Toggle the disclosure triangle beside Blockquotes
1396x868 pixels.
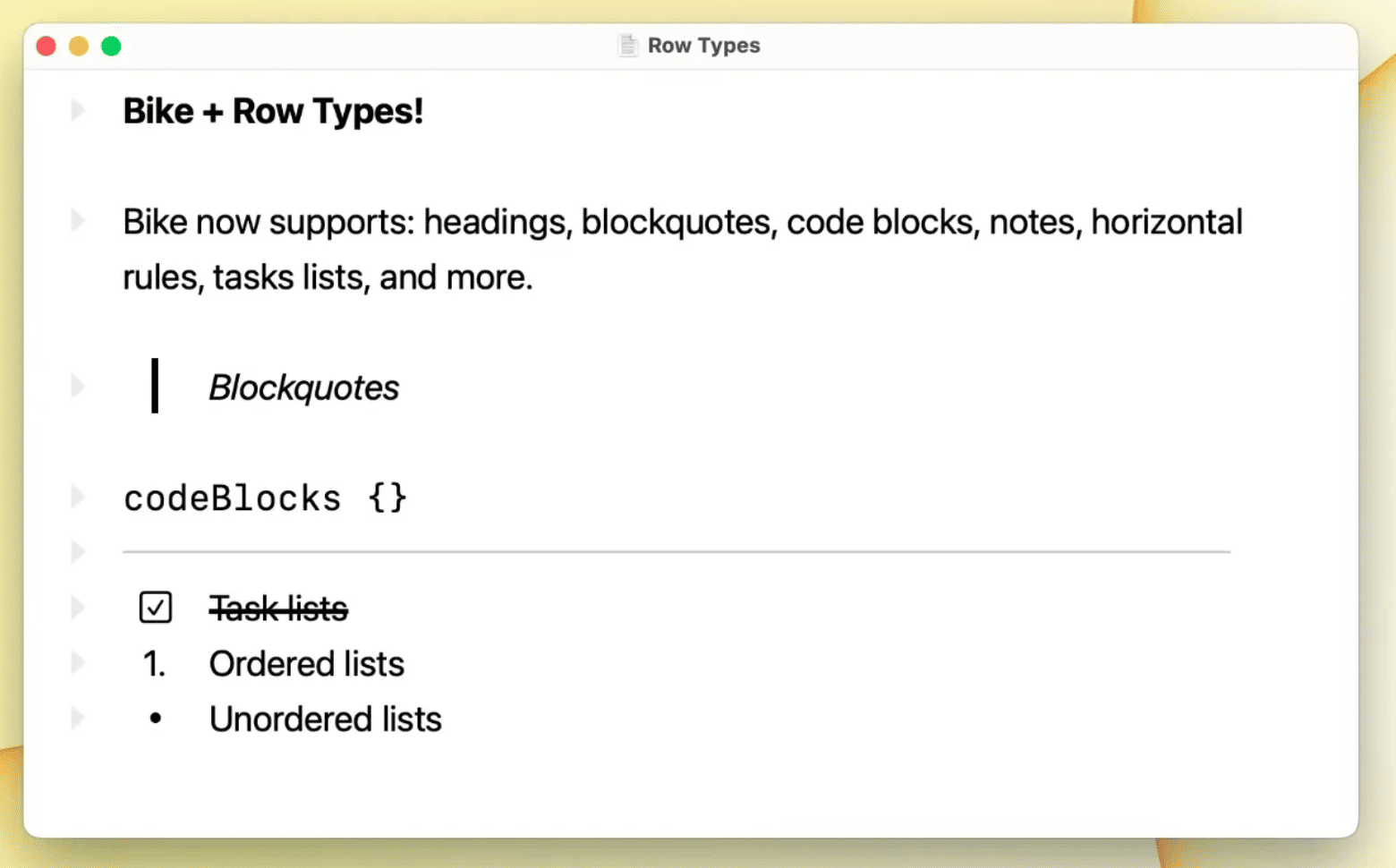pyautogui.click(x=78, y=387)
